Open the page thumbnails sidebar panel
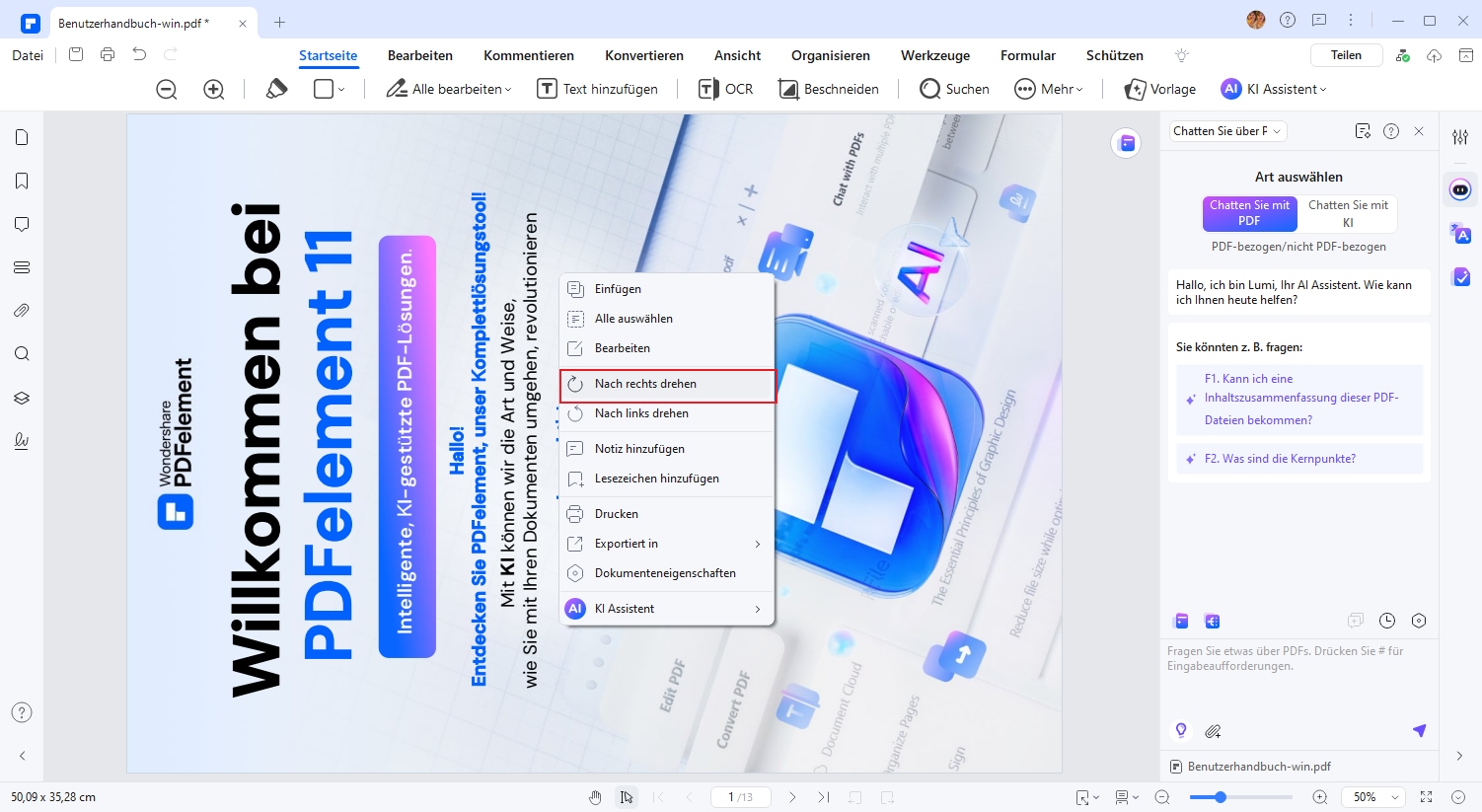 [x=22, y=137]
